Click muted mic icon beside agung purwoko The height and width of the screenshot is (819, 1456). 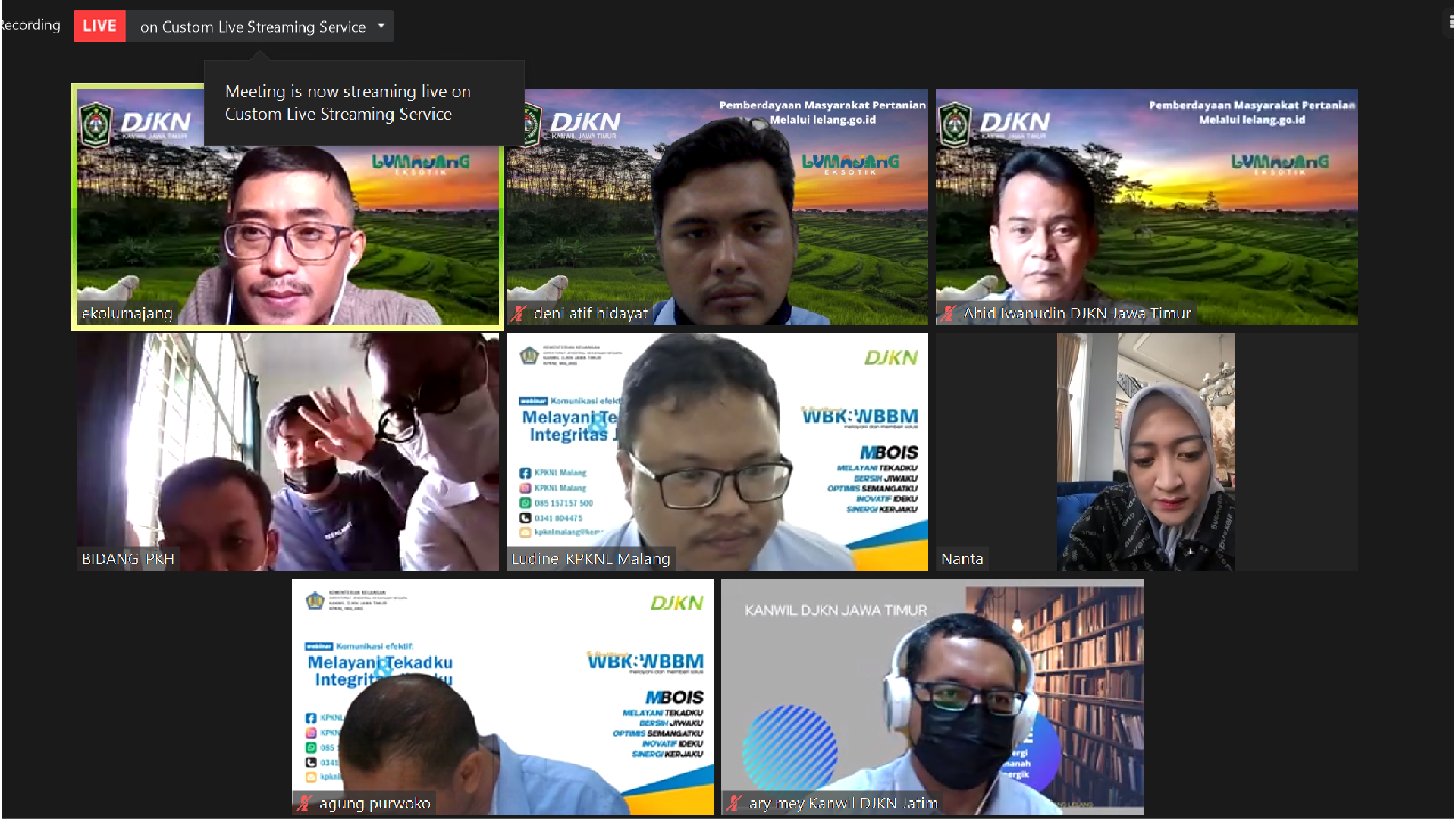305,803
